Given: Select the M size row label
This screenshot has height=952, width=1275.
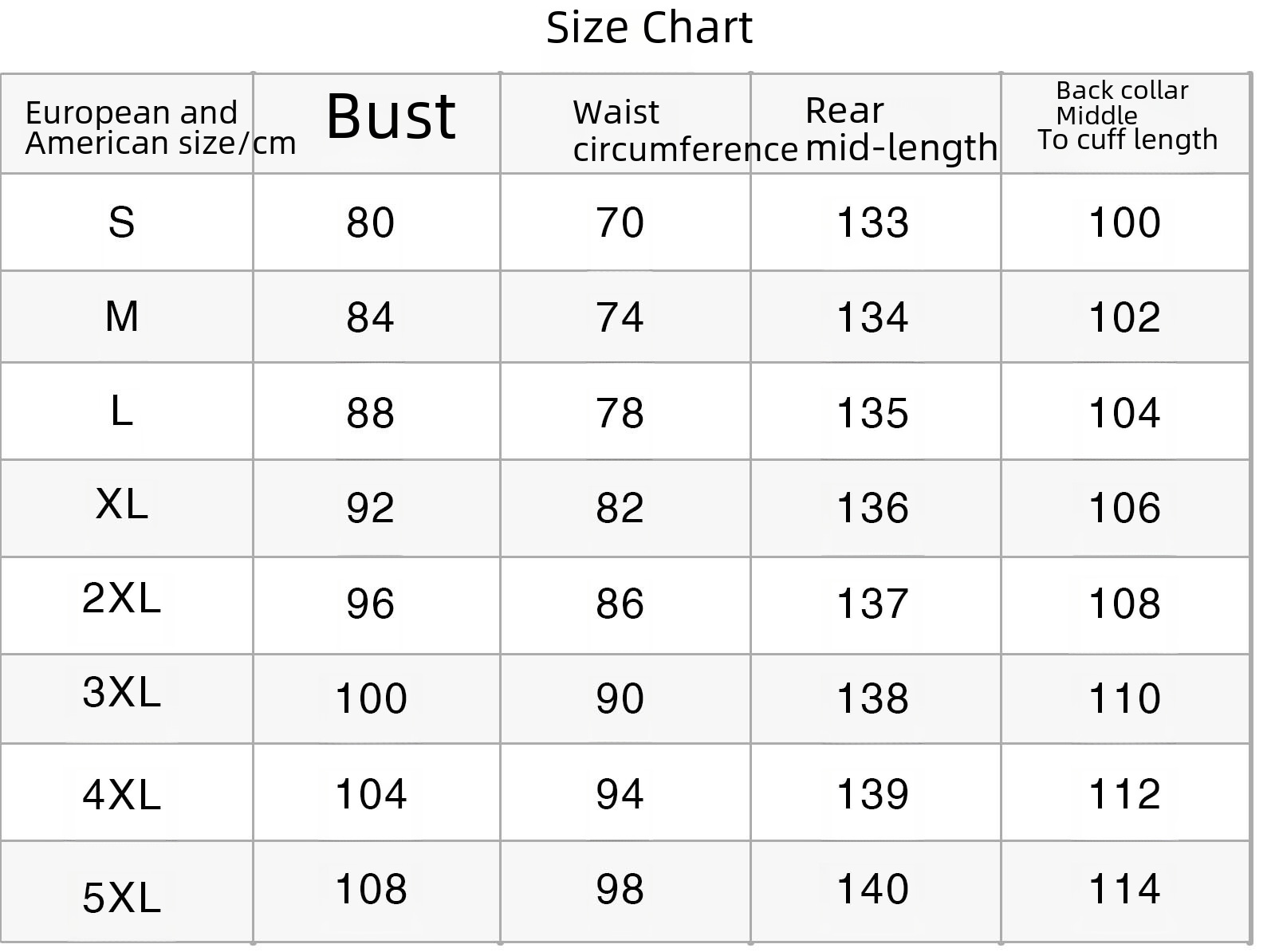Looking at the screenshot, I should tap(121, 317).
